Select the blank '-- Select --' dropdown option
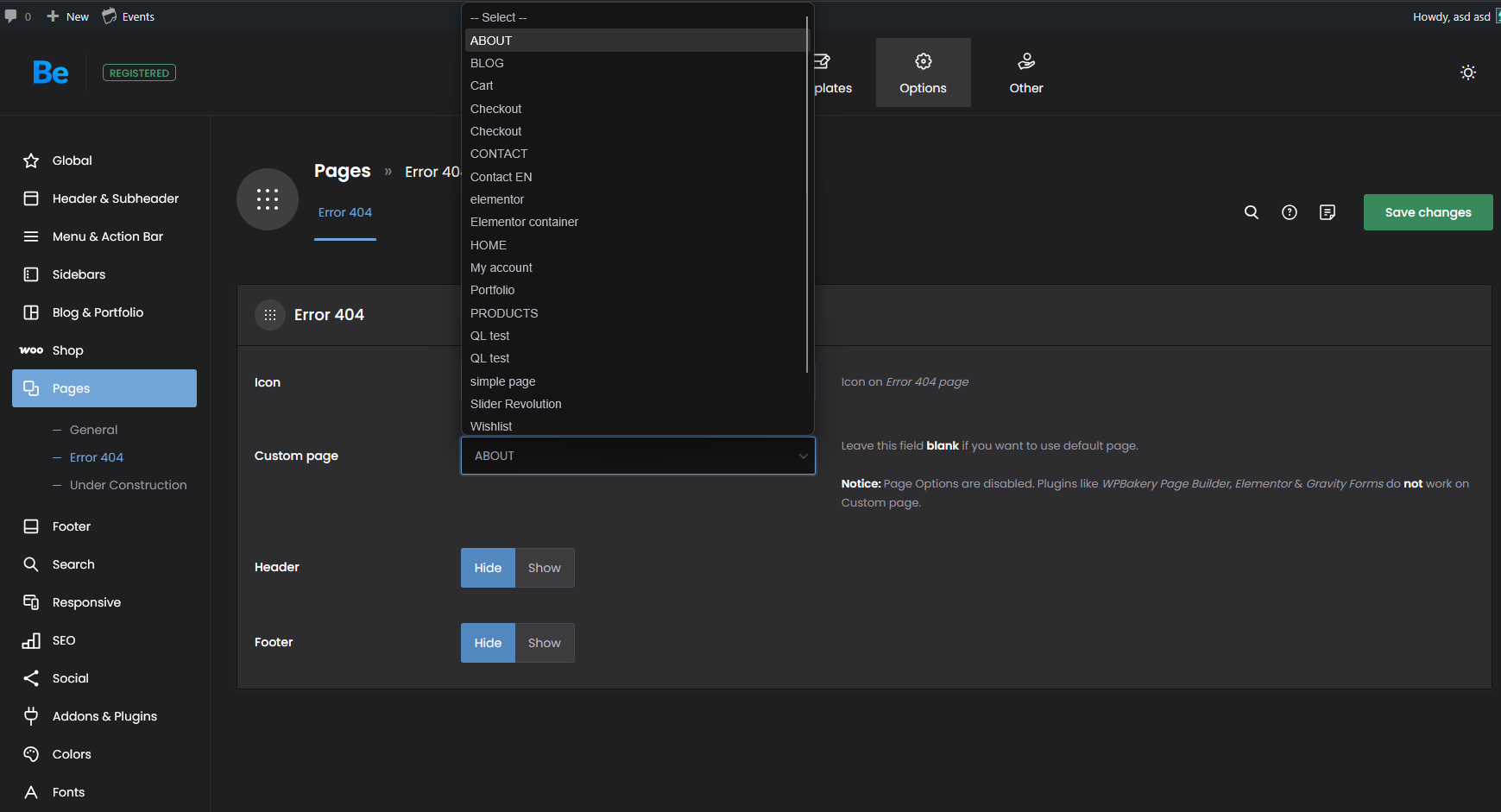1501x812 pixels. click(498, 17)
